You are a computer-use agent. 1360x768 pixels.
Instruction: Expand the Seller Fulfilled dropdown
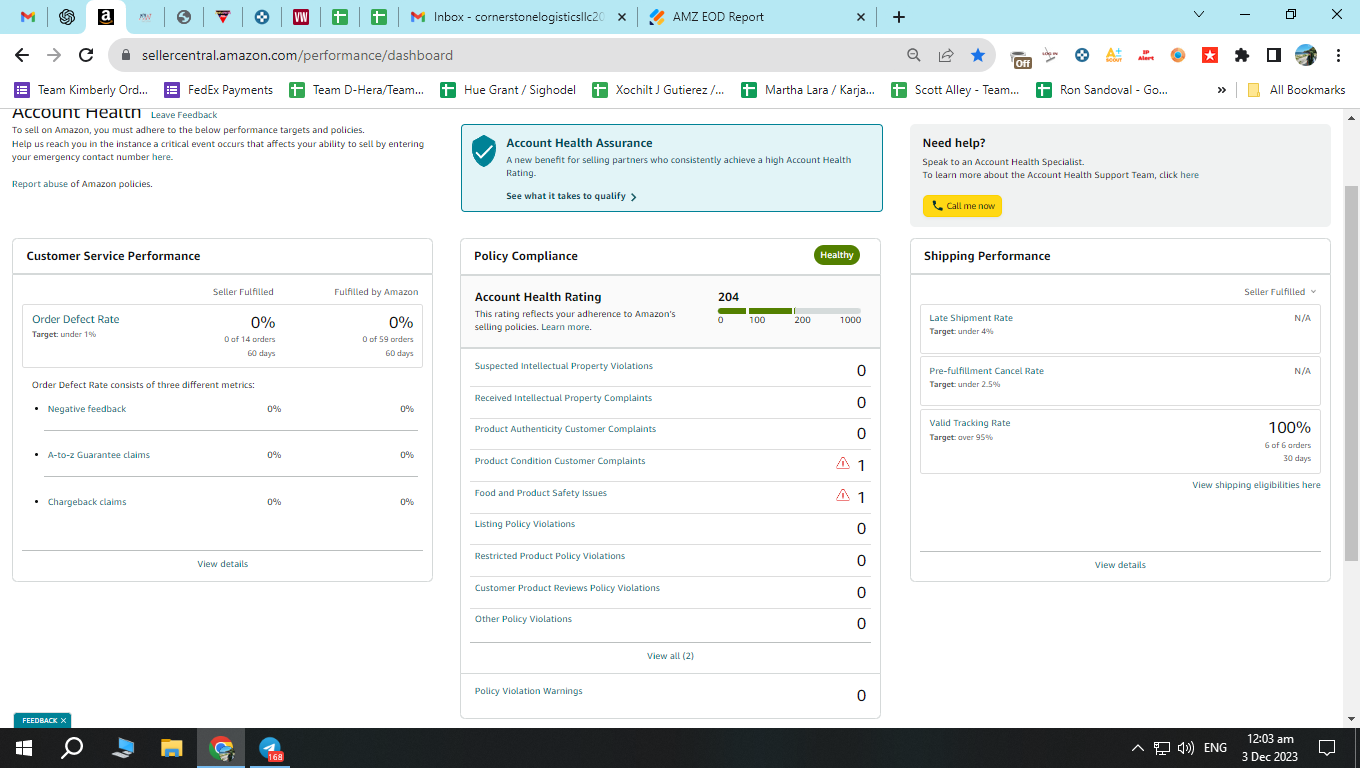pyautogui.click(x=1280, y=292)
